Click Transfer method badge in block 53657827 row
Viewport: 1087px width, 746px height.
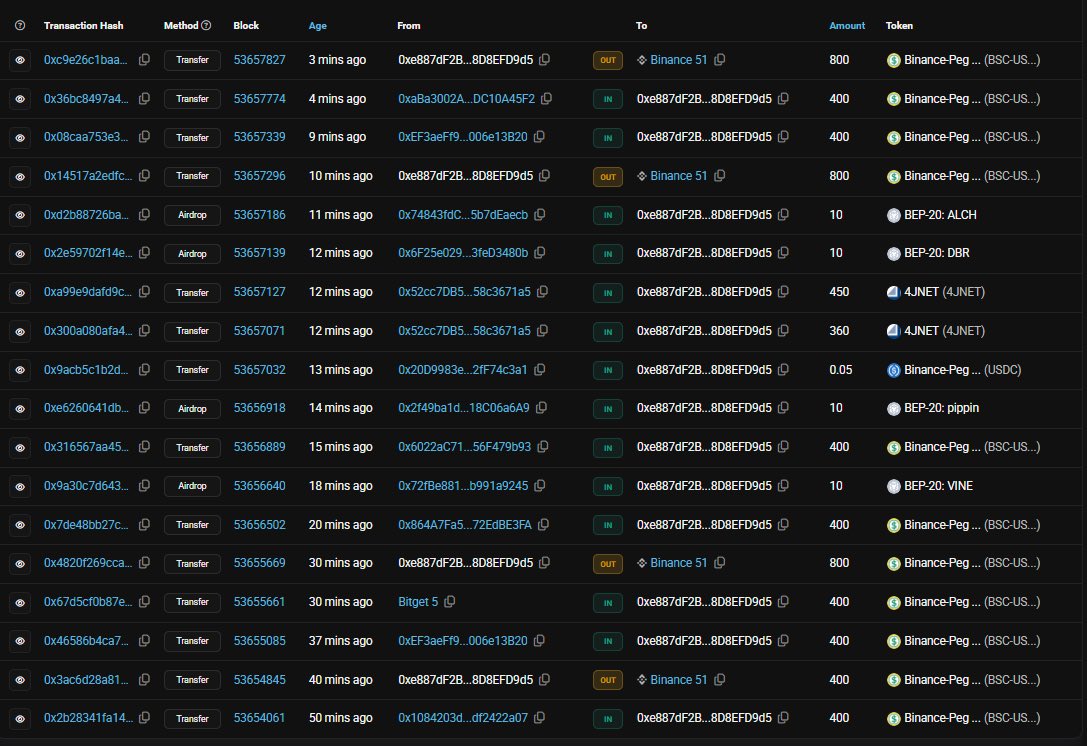[192, 60]
